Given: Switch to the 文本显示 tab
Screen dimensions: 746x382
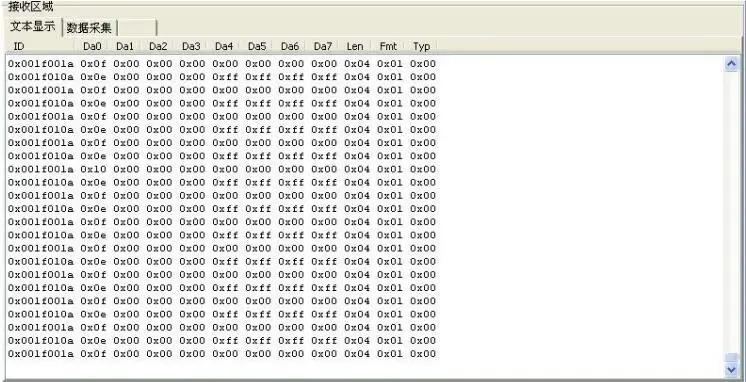Looking at the screenshot, I should click(x=32, y=27).
